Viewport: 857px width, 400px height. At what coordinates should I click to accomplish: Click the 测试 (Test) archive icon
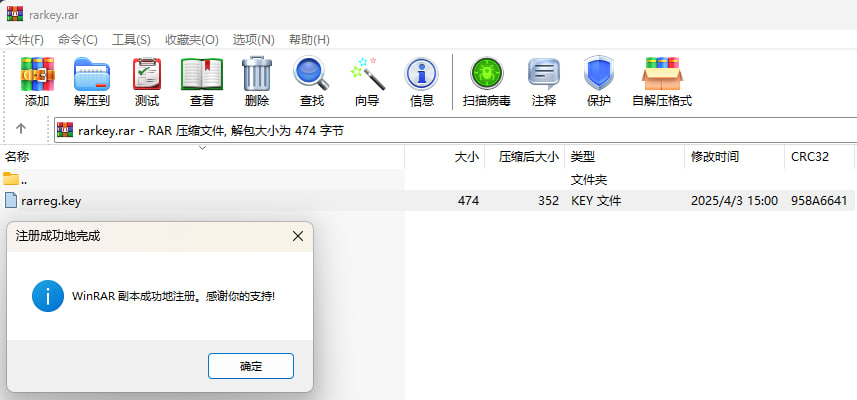[x=147, y=75]
